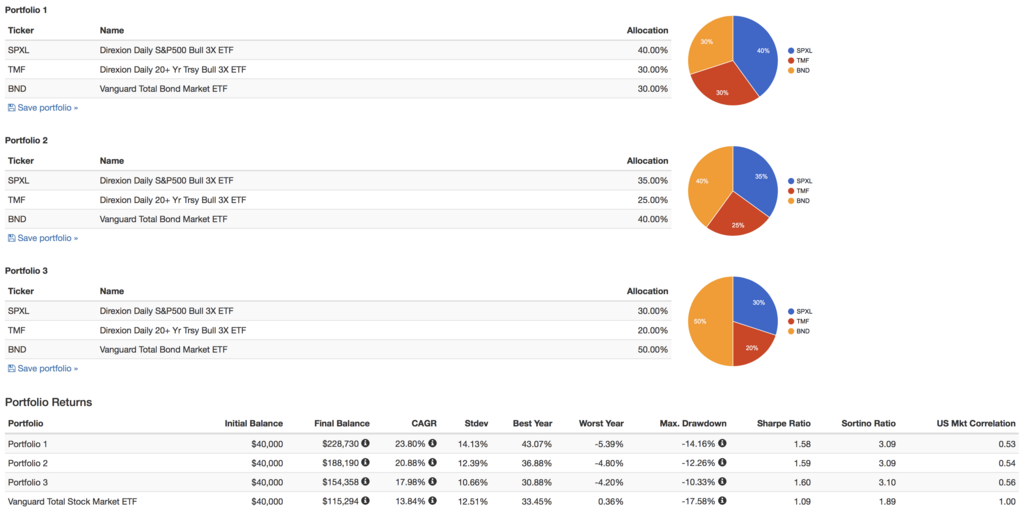Click info icon beside Portfolio 3 final balance
Screen dimensions: 1024x512
pos(365,482)
